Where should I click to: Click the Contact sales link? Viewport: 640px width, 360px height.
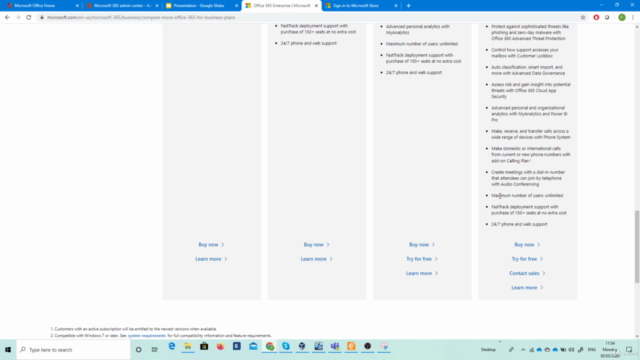pyautogui.click(x=527, y=273)
